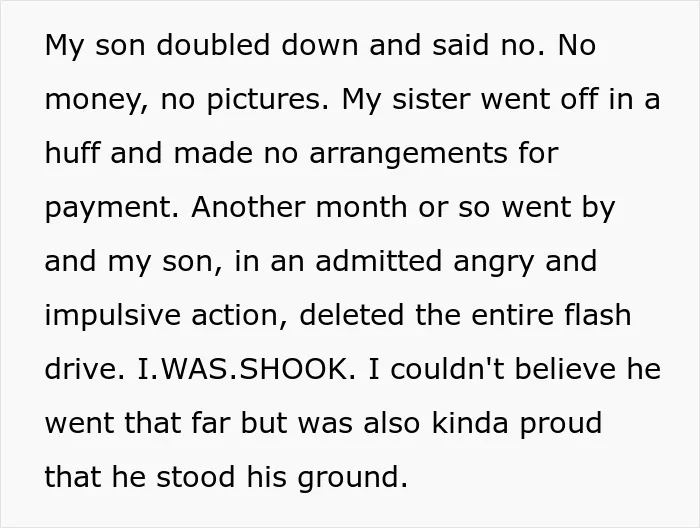This screenshot has height=528, width=700.
Task: Select the word "admitted"
Action: click(379, 261)
